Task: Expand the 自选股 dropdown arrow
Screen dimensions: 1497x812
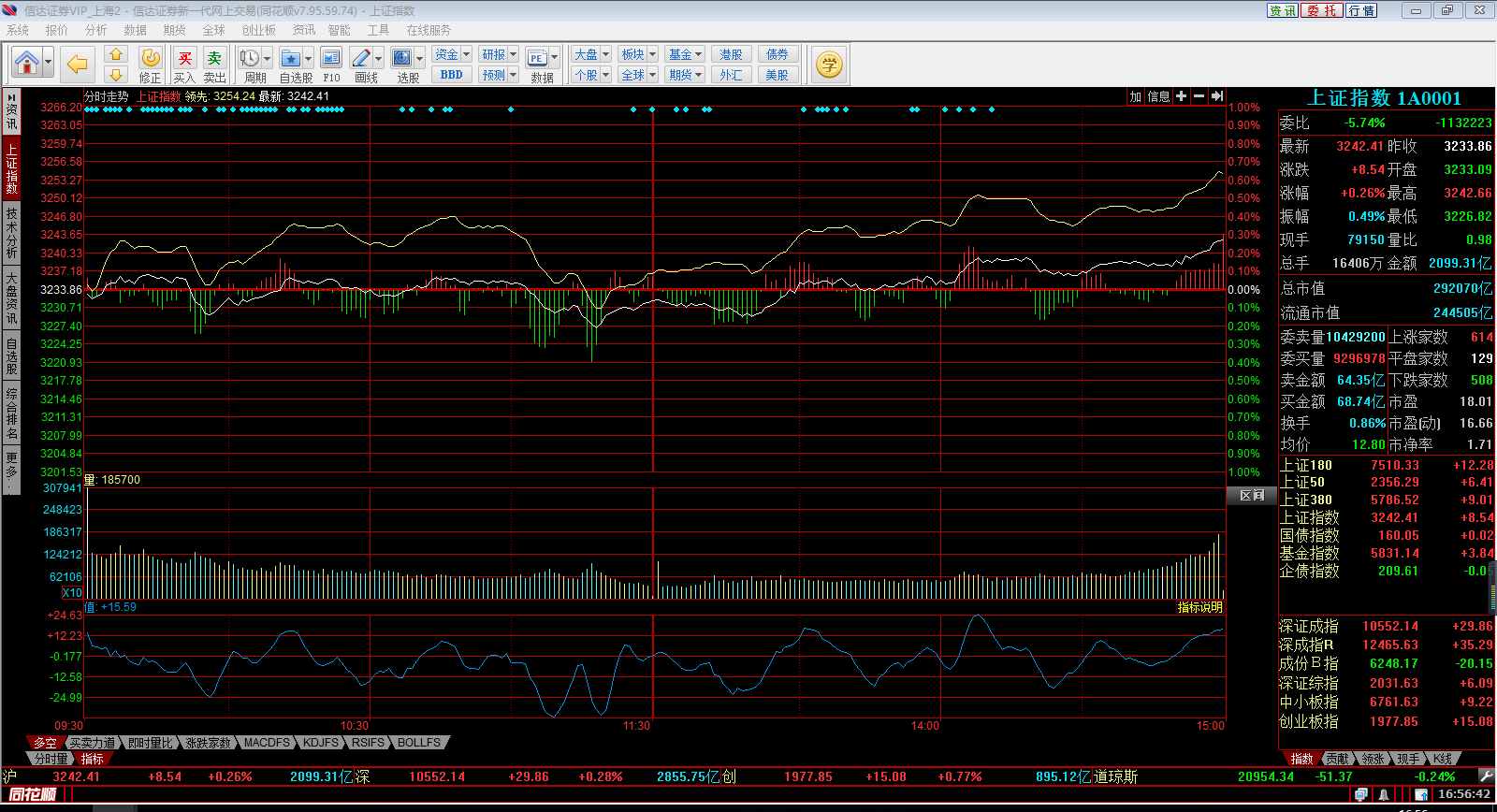Action: (308, 58)
